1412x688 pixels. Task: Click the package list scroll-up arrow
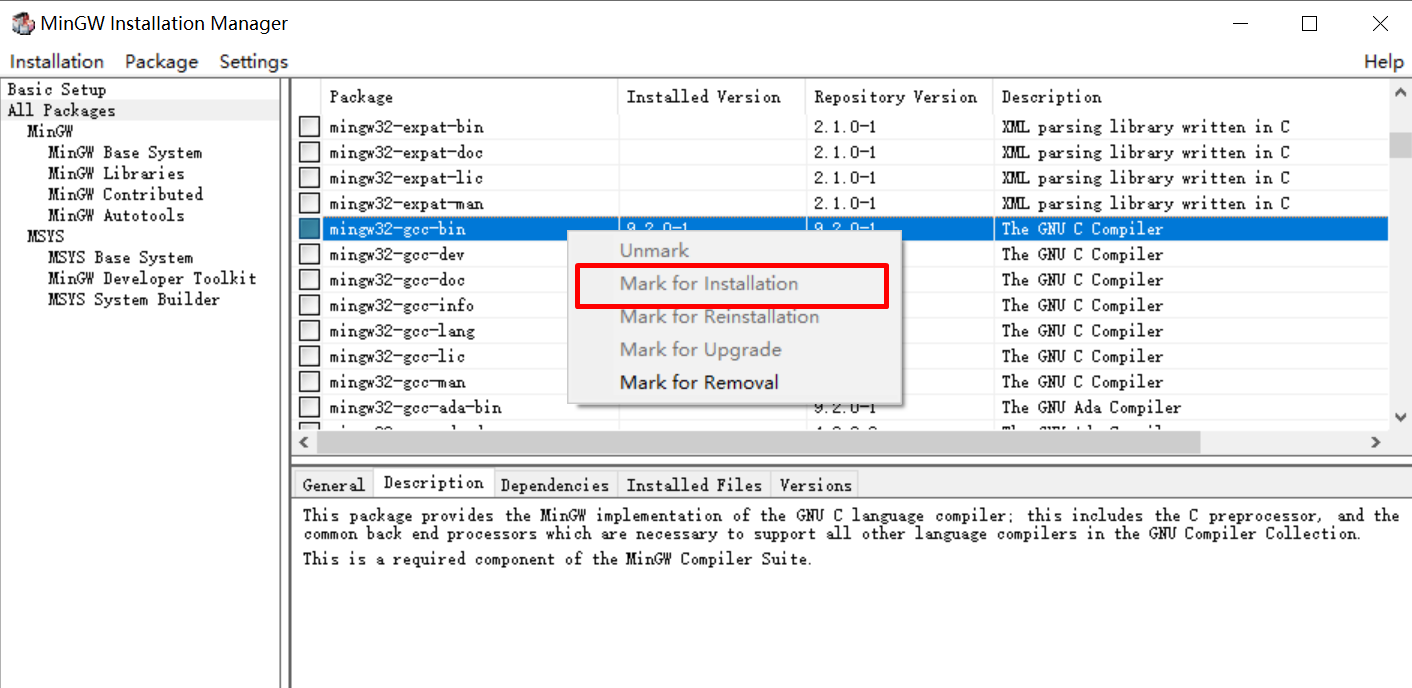pyautogui.click(x=1400, y=93)
